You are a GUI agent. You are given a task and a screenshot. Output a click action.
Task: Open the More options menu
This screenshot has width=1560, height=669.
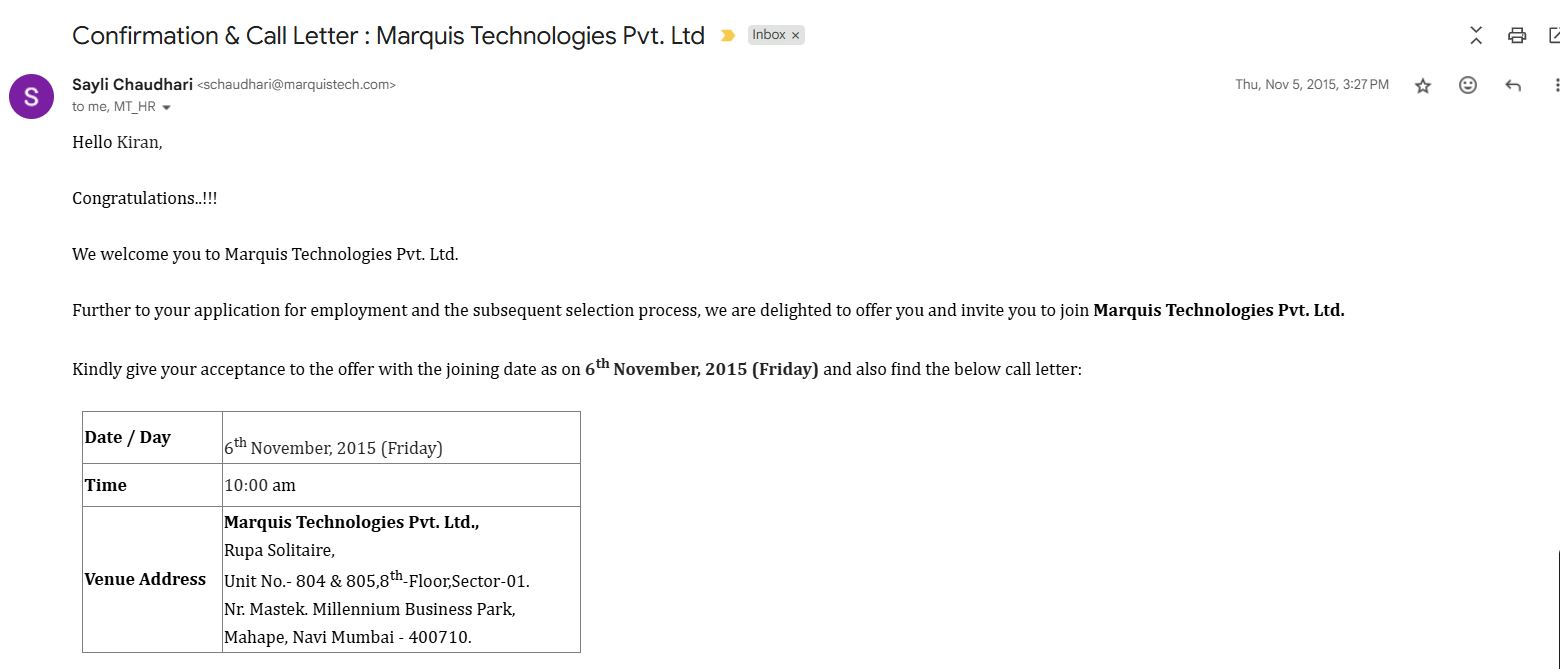1556,86
